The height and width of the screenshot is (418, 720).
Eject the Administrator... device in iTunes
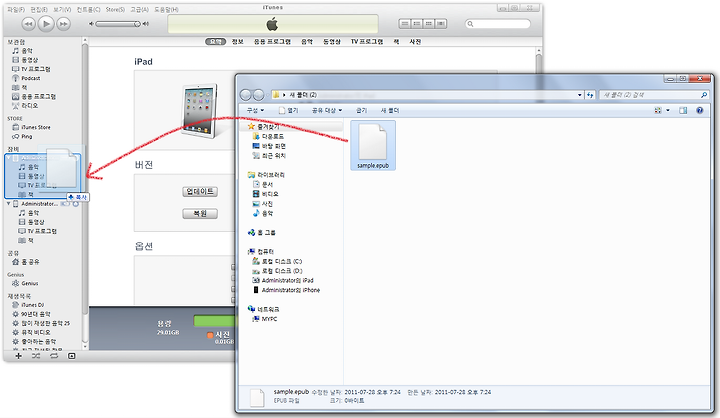point(76,203)
